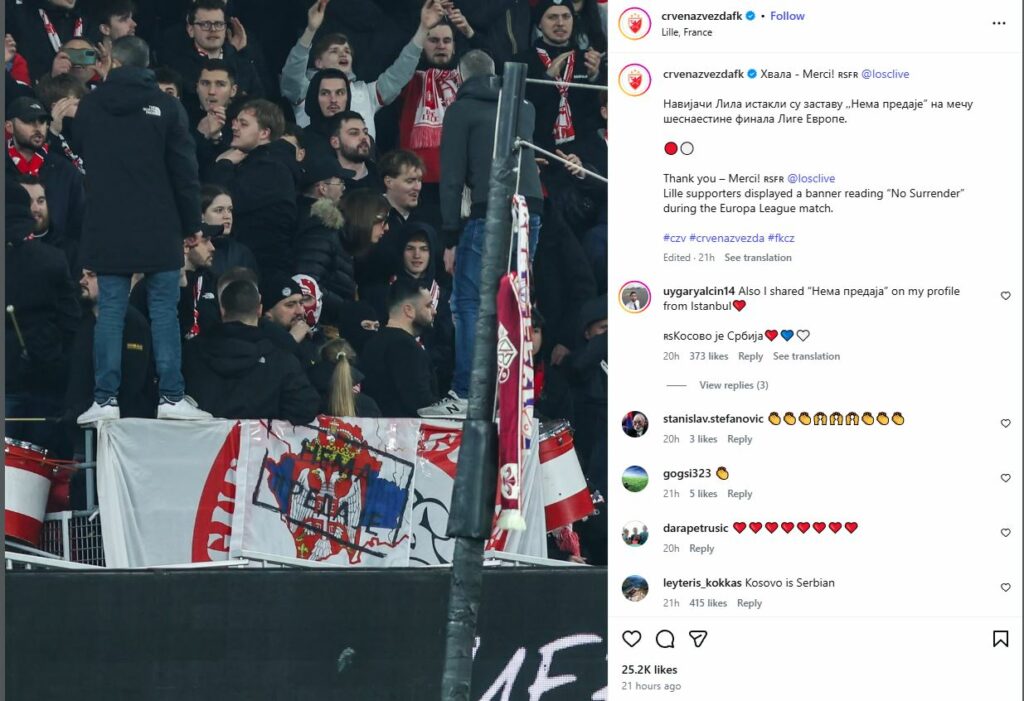The image size is (1024, 701).
Task: View the 25.2K likes list
Action: click(649, 670)
